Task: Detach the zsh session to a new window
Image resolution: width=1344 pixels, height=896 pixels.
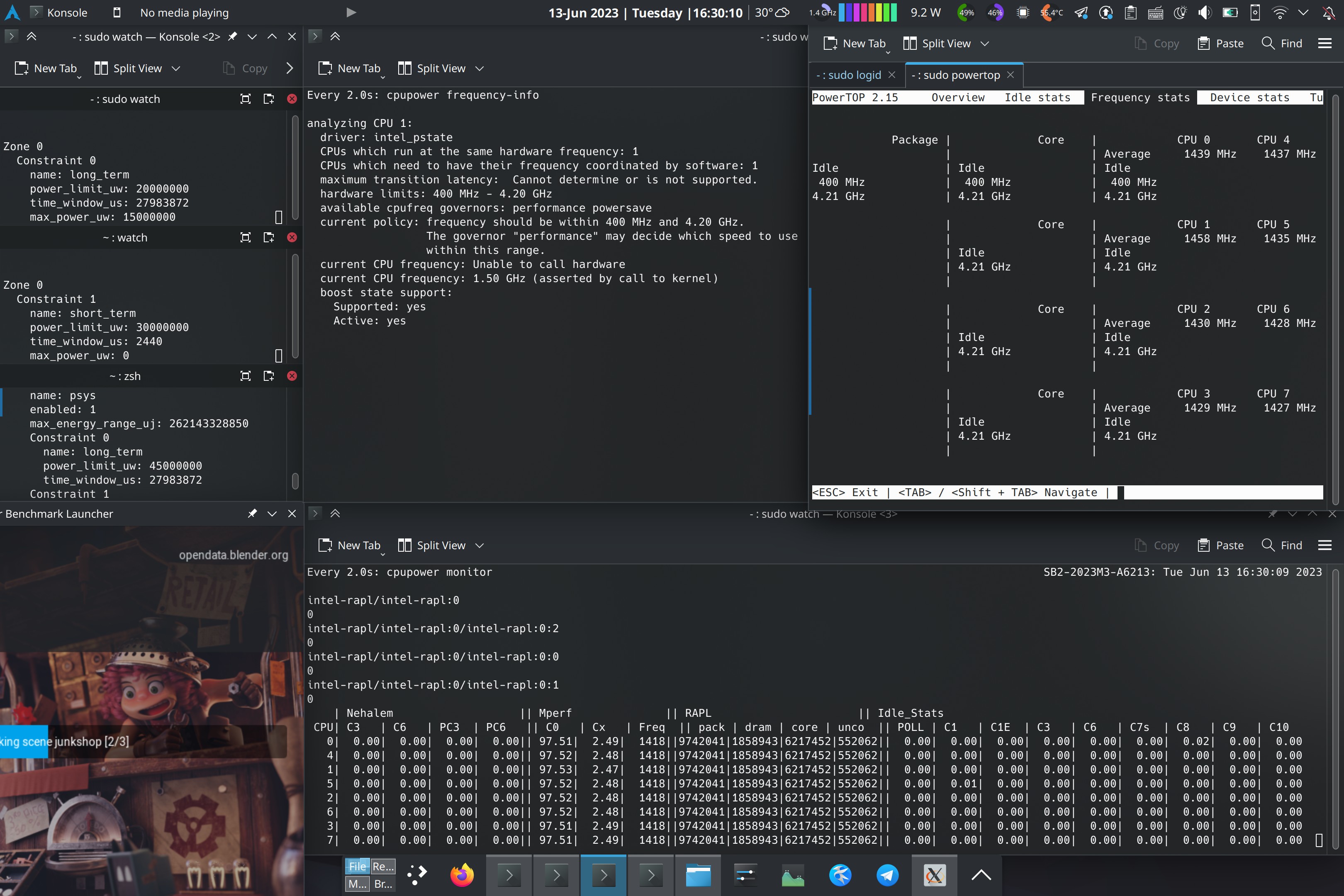Action: point(268,376)
